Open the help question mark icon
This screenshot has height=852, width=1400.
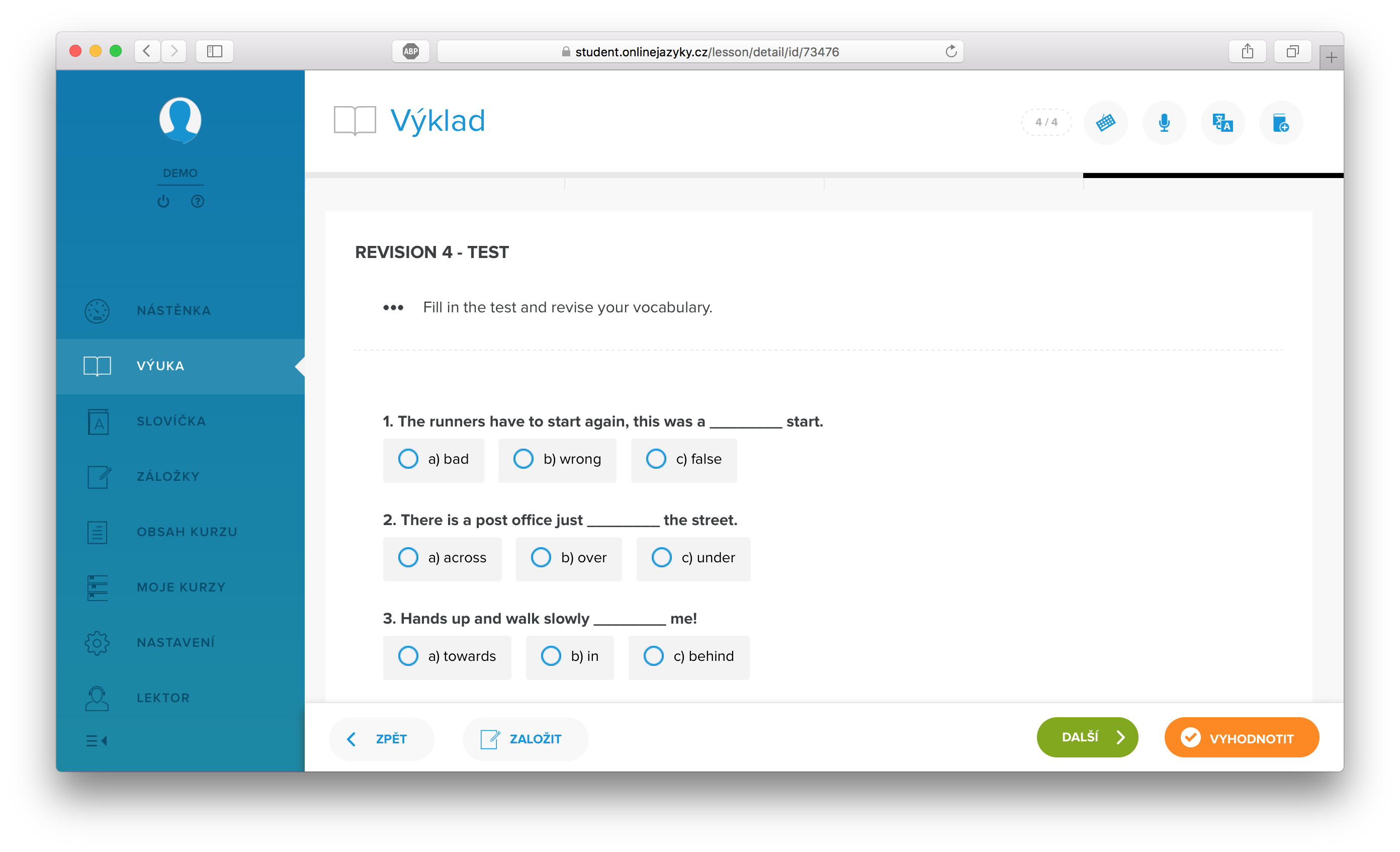point(197,201)
